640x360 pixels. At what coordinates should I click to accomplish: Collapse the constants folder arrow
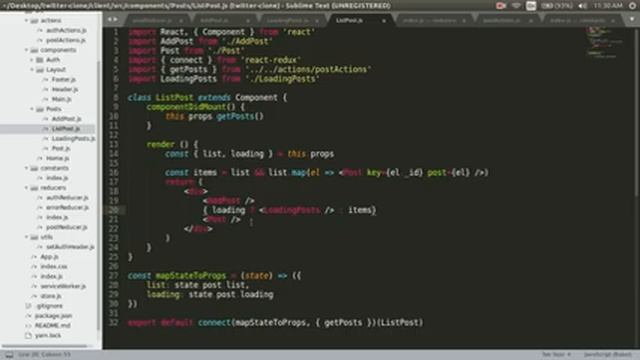tap(27, 168)
